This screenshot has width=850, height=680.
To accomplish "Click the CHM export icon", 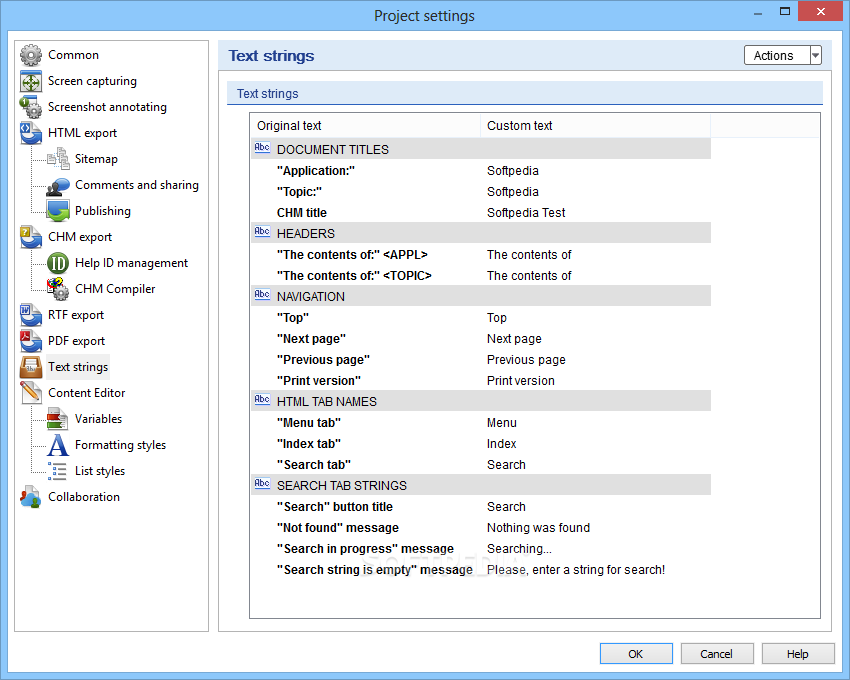I will click(31, 237).
